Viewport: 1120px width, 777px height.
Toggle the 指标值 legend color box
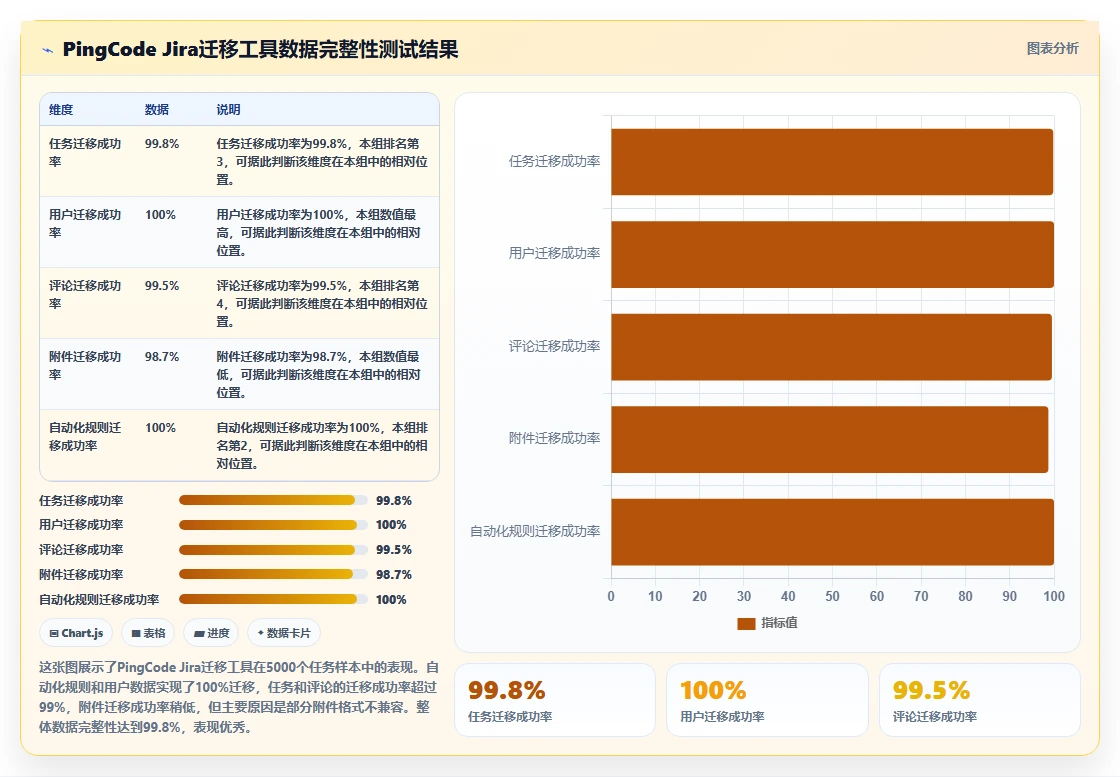tap(746, 623)
